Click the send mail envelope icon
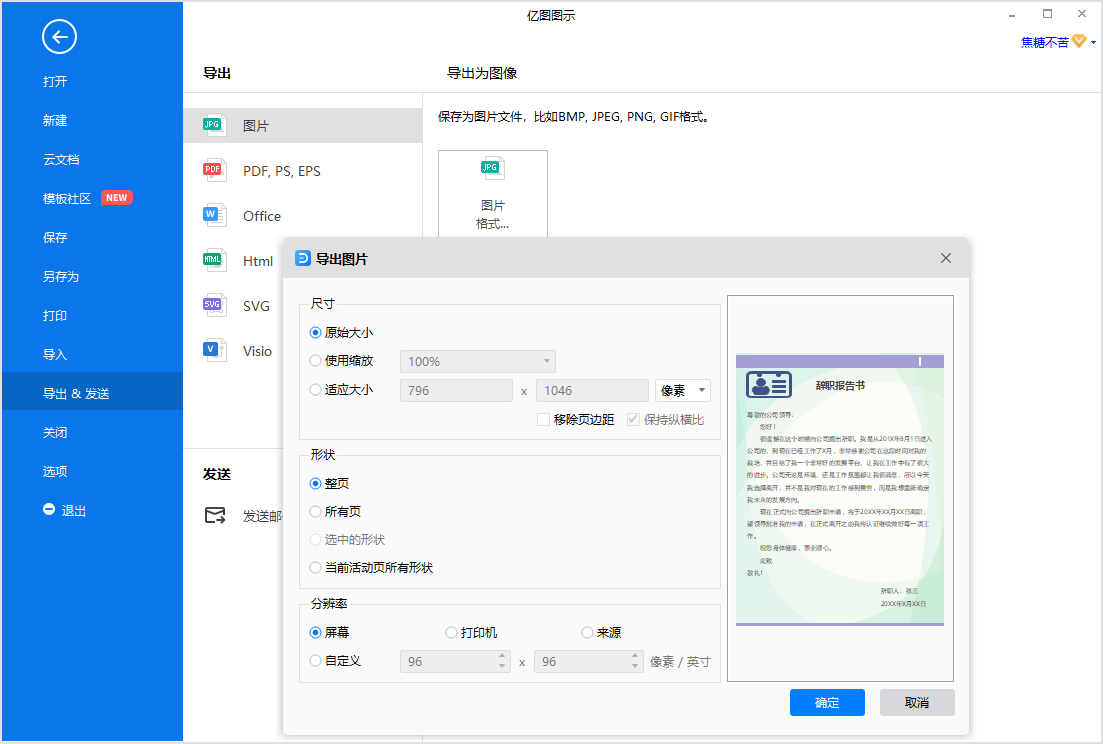Screen dimensions: 1103x744 215,515
